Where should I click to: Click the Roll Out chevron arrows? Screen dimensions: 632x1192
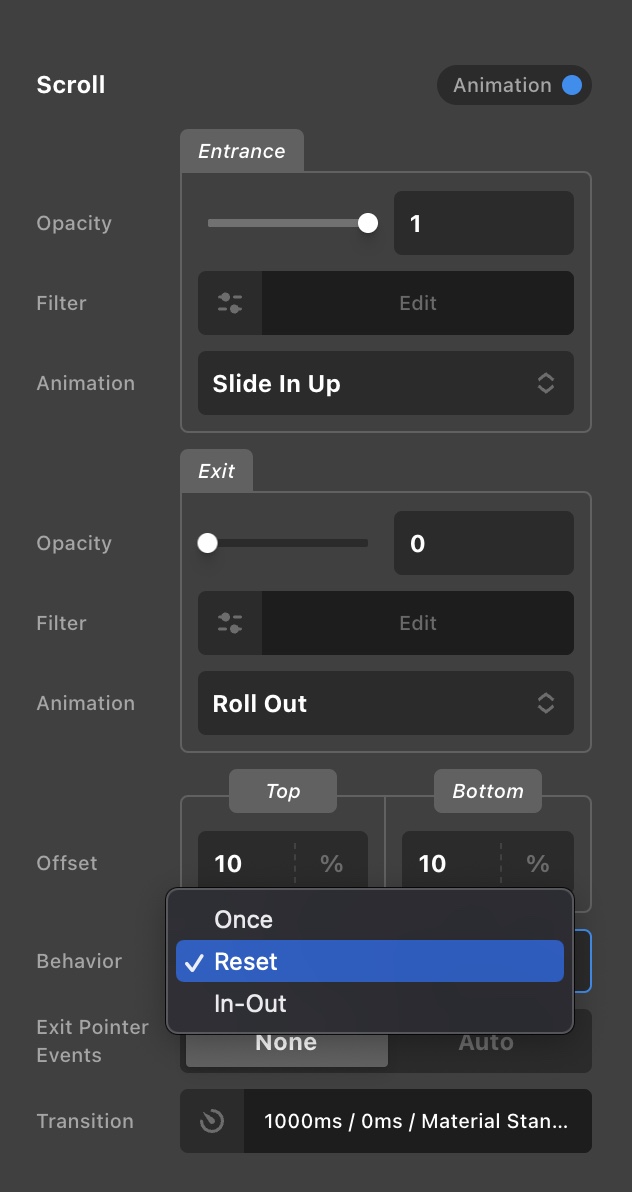pyautogui.click(x=545, y=703)
